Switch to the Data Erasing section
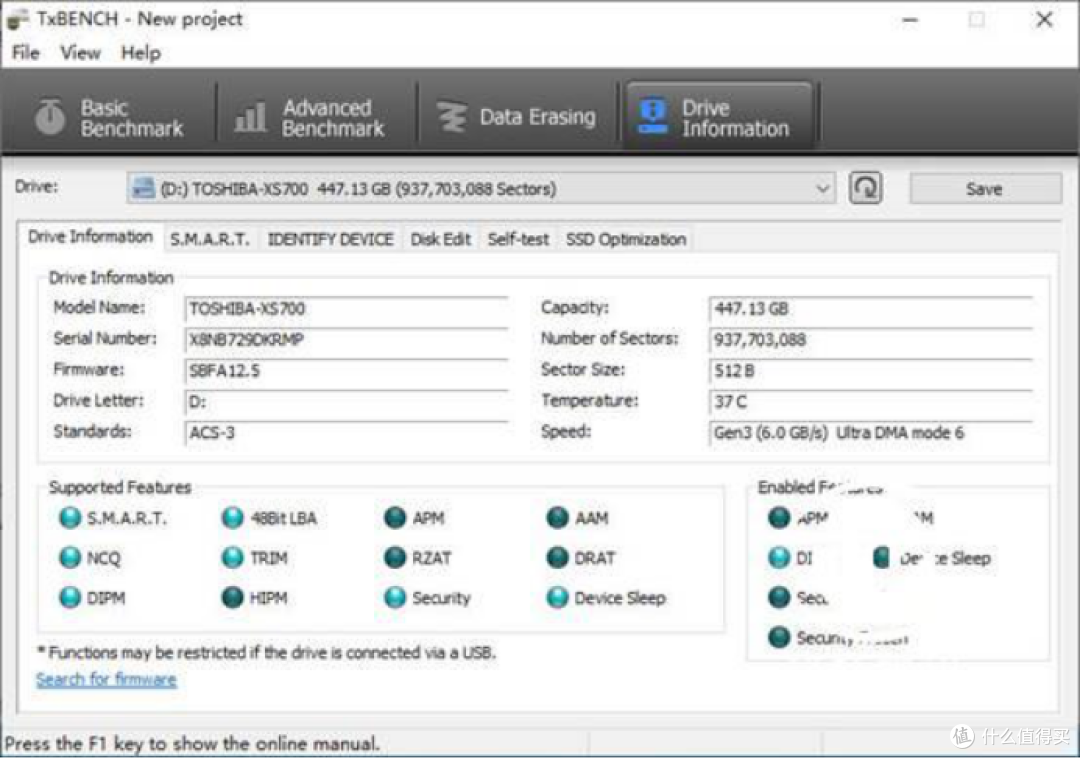The image size is (1080, 759). 517,117
